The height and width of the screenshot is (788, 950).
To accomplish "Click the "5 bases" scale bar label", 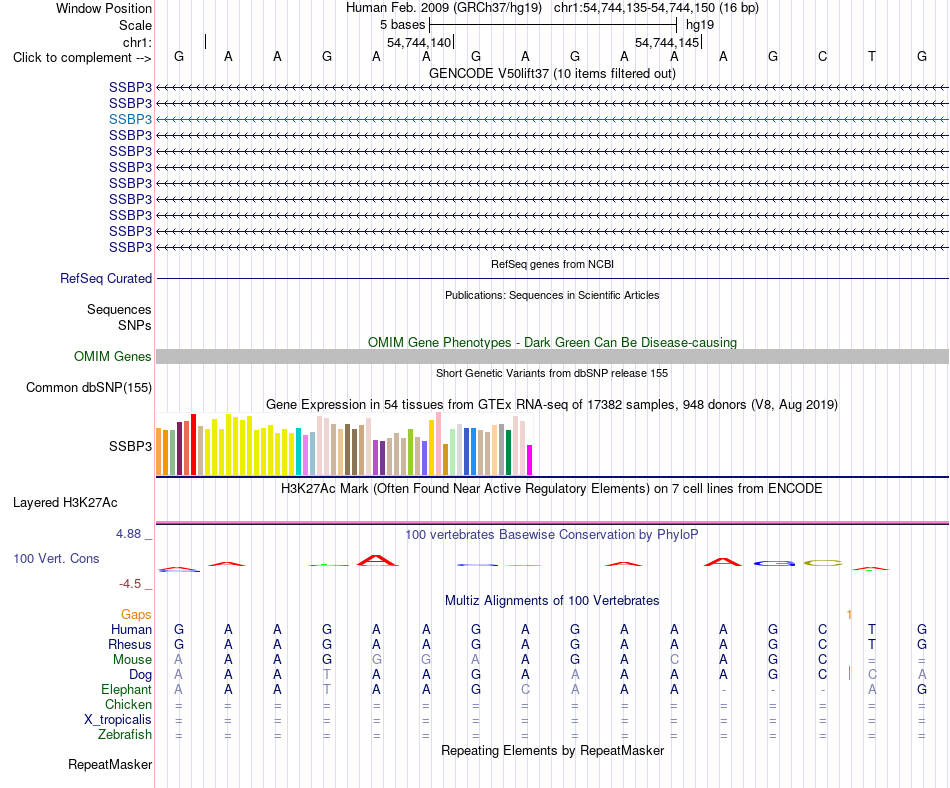I will (402, 25).
